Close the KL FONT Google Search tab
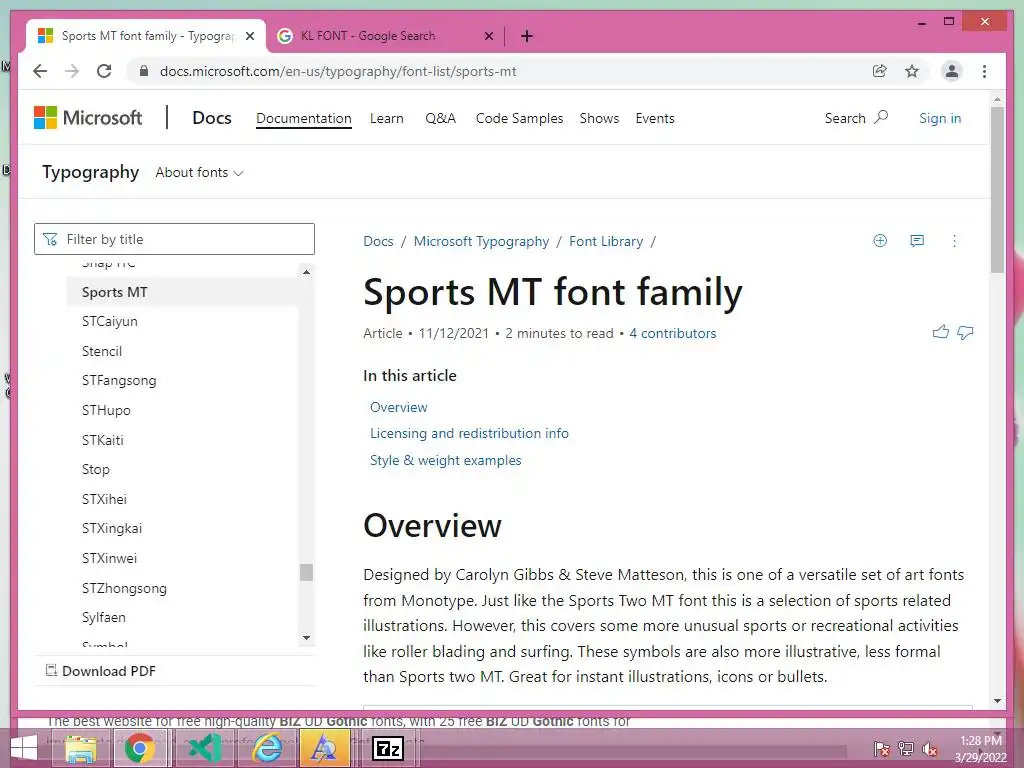The image size is (1024, 768). point(488,36)
